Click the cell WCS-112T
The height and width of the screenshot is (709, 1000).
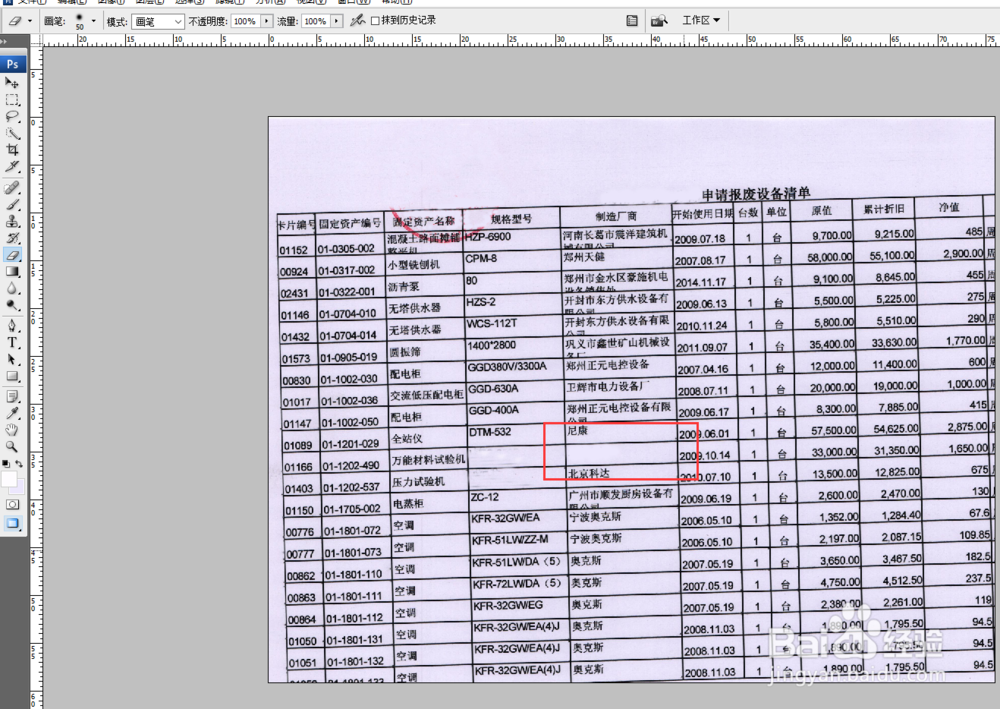[x=492, y=323]
